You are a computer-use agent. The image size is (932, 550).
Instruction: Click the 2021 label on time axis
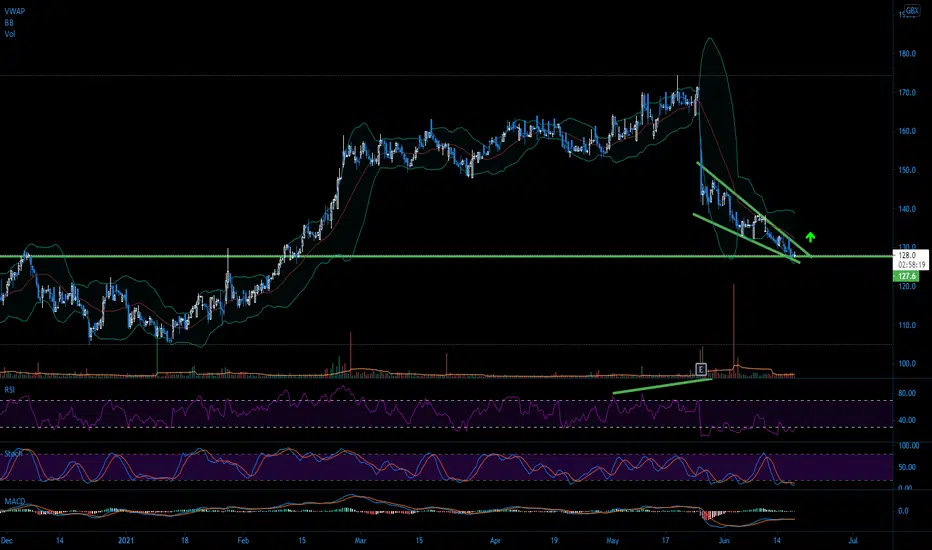[125, 540]
